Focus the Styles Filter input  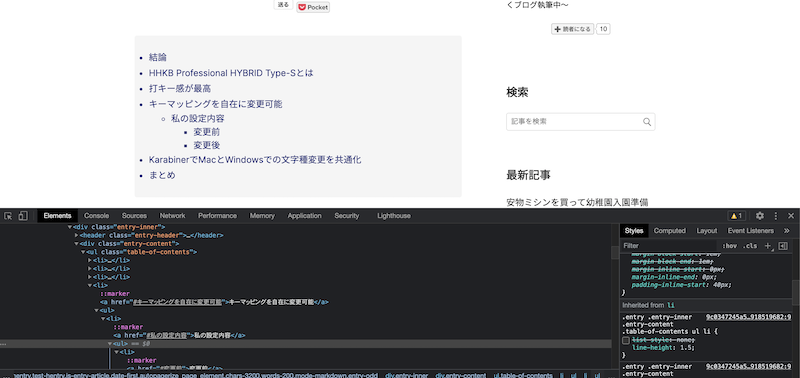(x=669, y=246)
